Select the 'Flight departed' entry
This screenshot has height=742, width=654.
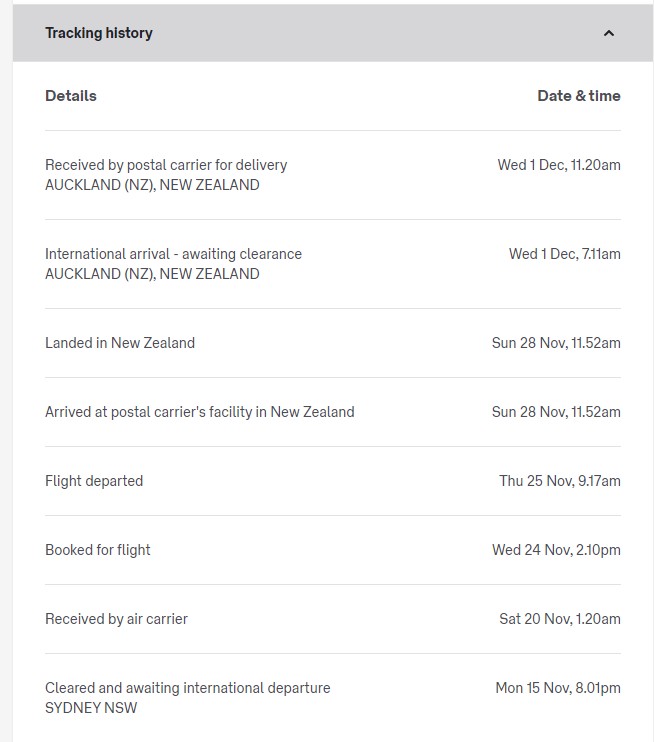94,481
